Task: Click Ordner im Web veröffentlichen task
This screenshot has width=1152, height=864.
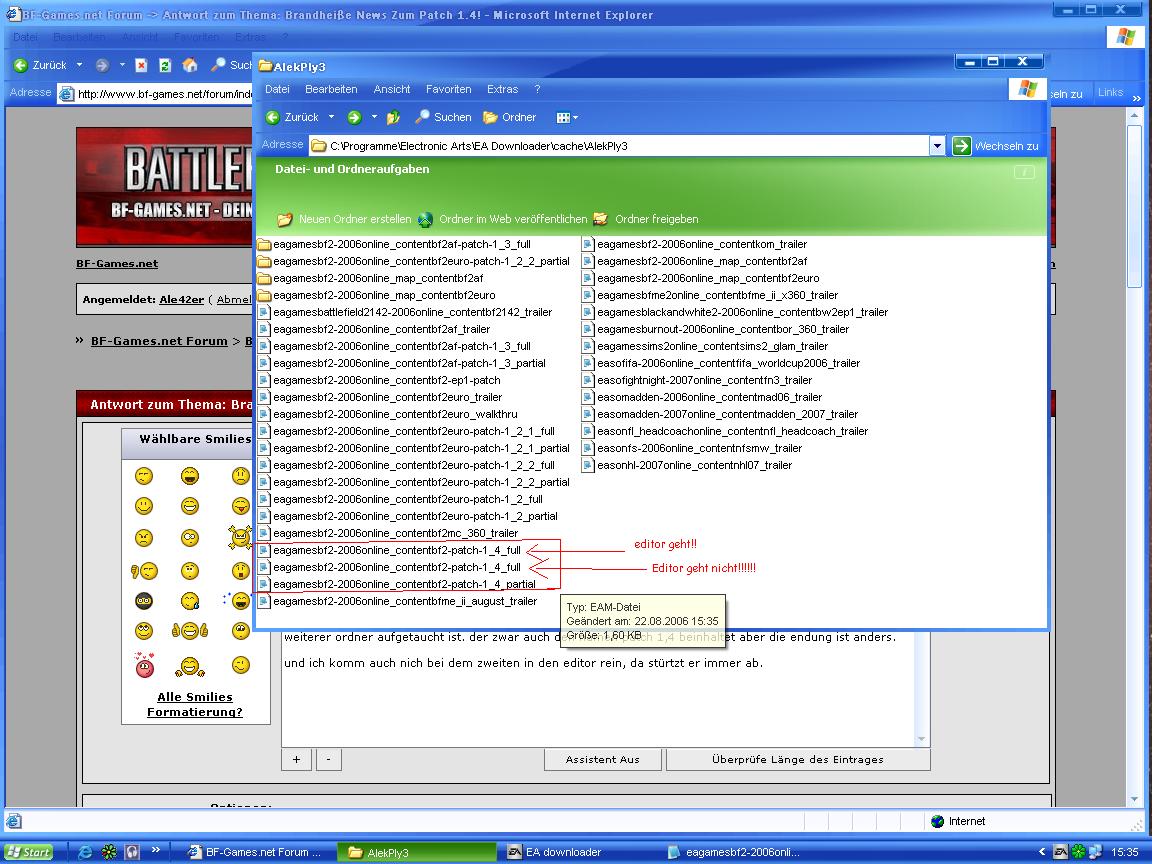Action: tap(503, 219)
